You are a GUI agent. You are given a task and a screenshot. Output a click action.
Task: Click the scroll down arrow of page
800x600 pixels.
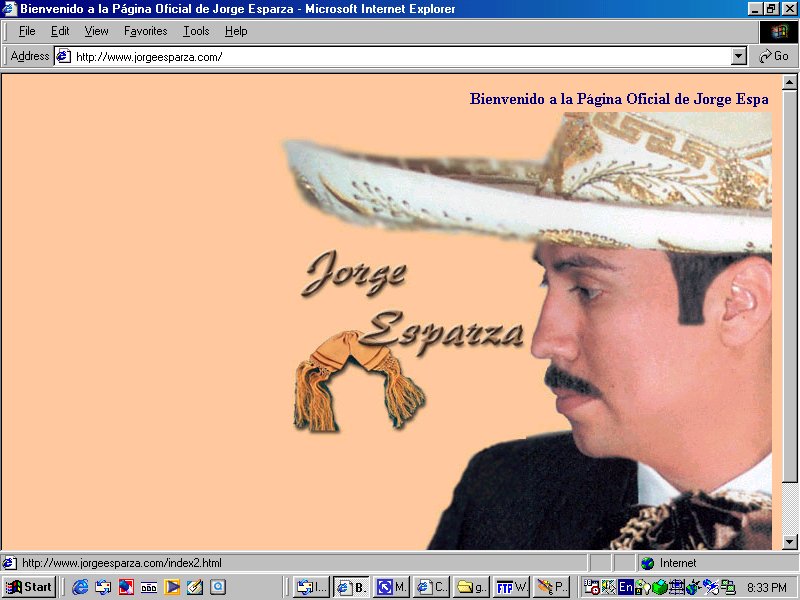coord(789,541)
